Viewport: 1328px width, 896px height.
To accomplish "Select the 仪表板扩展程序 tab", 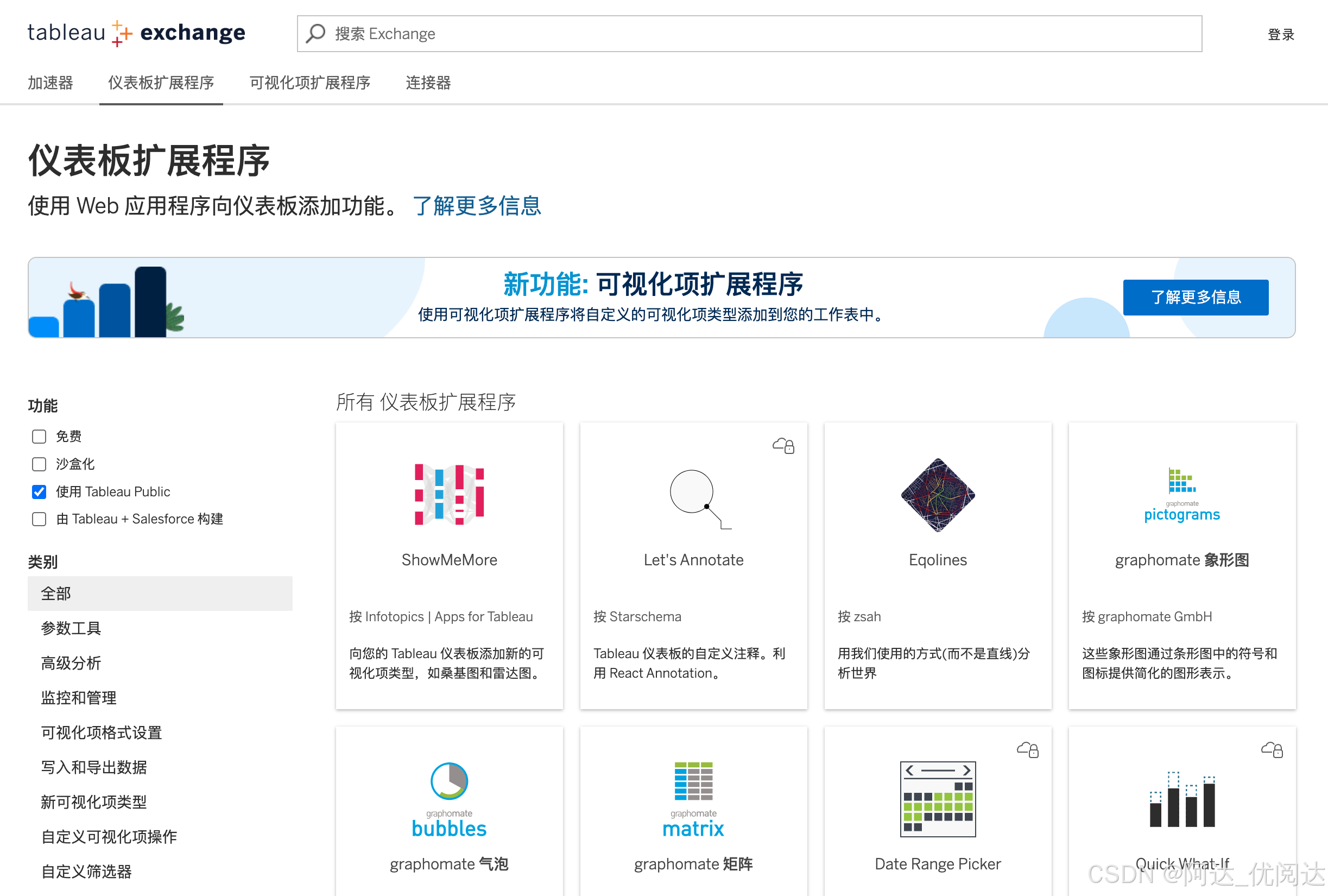I will (x=161, y=83).
